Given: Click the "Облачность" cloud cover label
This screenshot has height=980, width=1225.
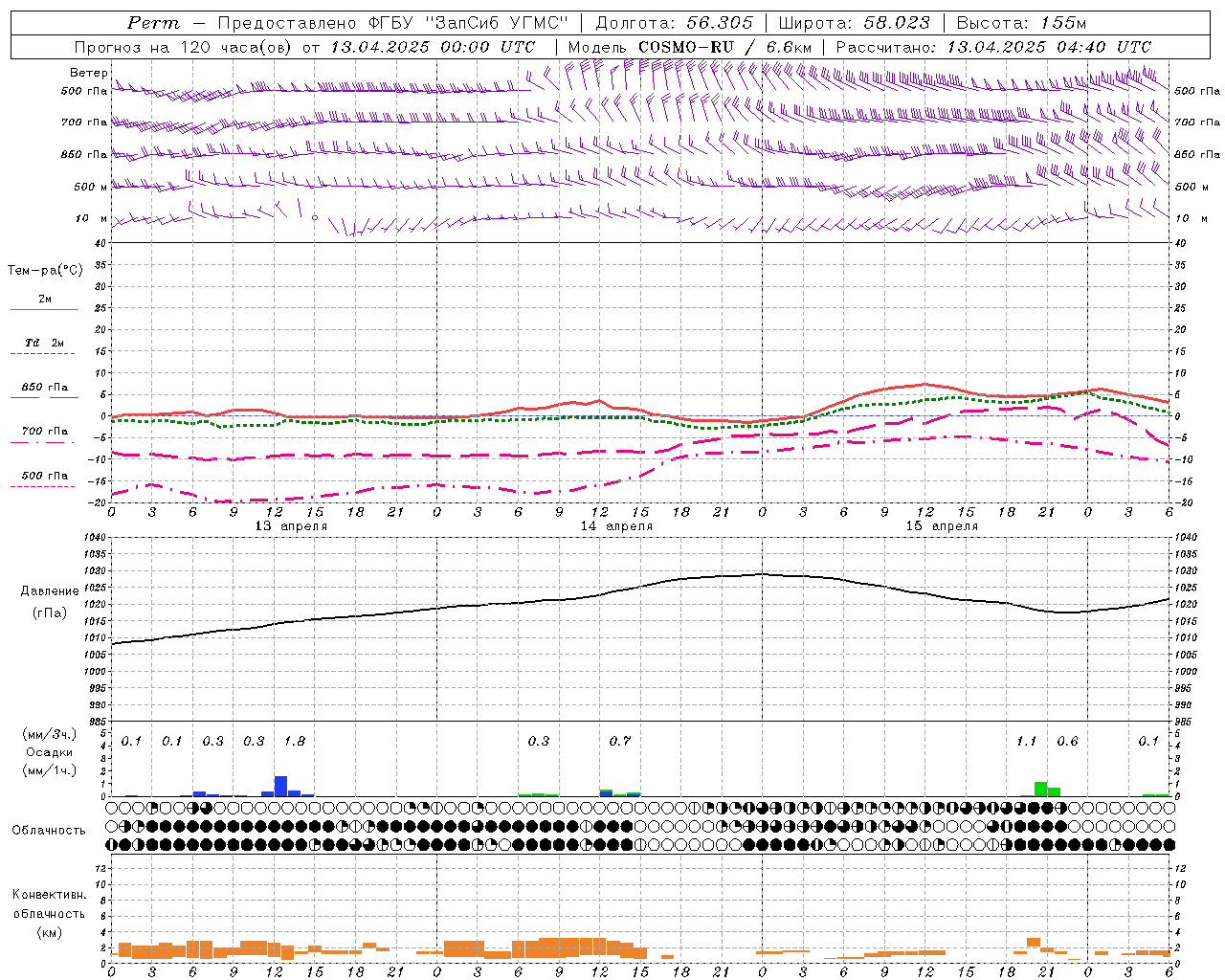Looking at the screenshot, I should coord(49,830).
